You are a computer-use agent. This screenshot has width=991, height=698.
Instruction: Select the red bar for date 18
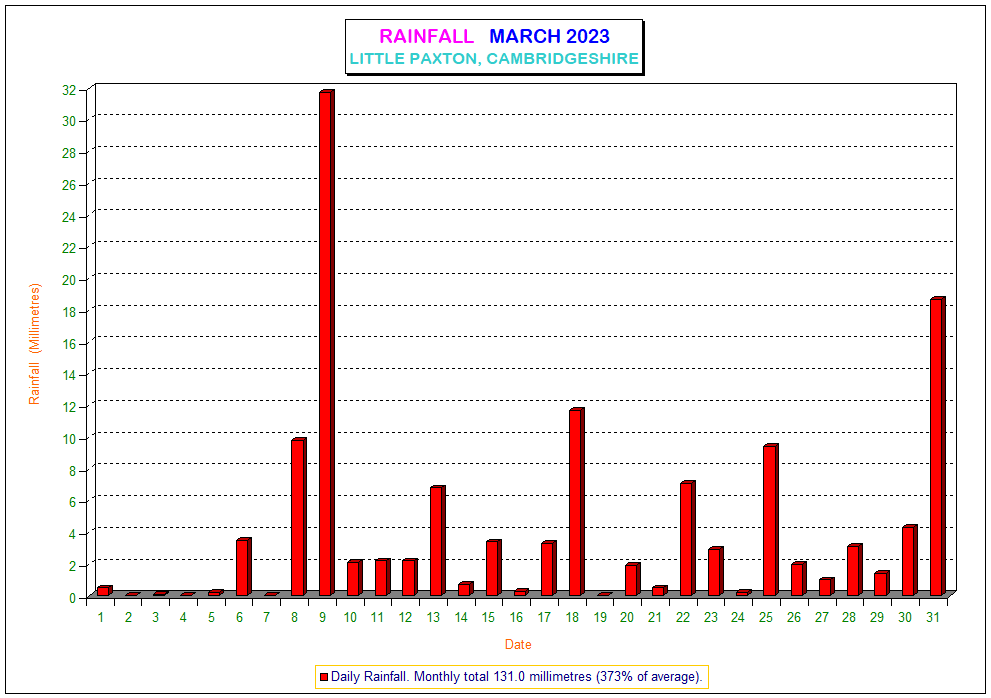(x=576, y=502)
